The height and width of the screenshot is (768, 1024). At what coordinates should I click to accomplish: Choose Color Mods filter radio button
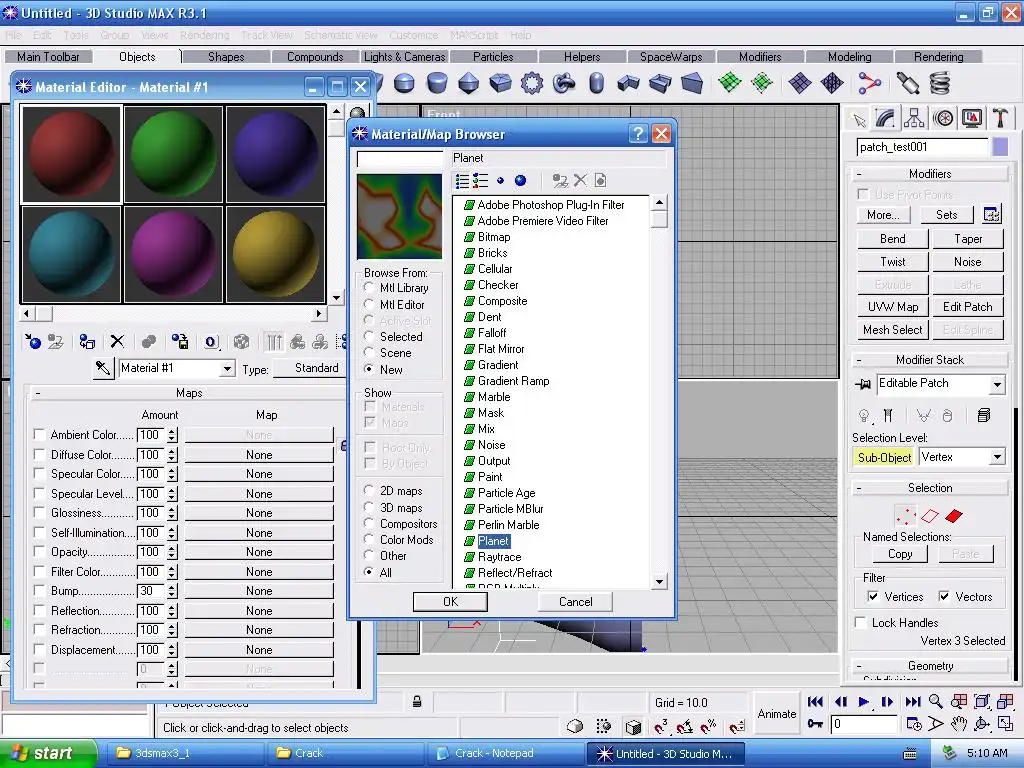(369, 539)
